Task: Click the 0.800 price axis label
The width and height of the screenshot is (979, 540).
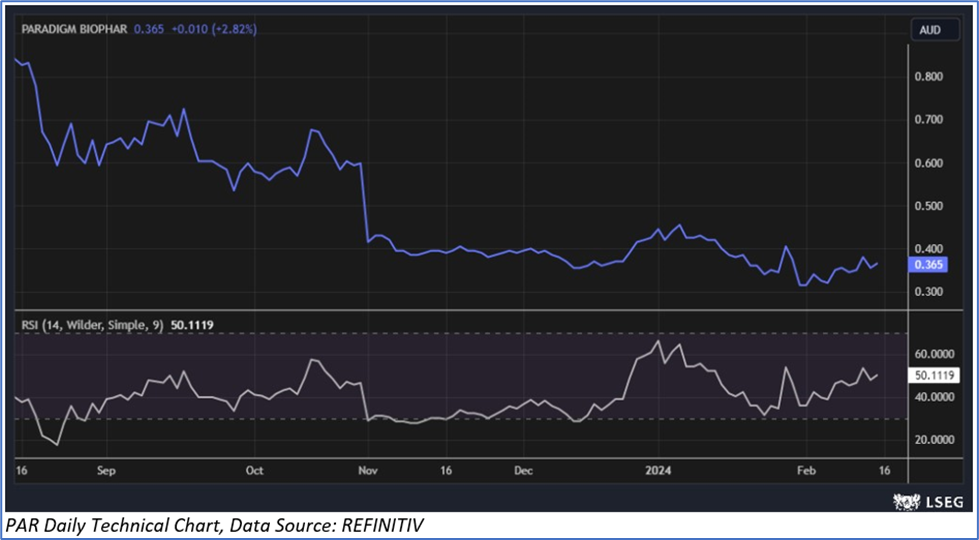Action: click(x=929, y=77)
